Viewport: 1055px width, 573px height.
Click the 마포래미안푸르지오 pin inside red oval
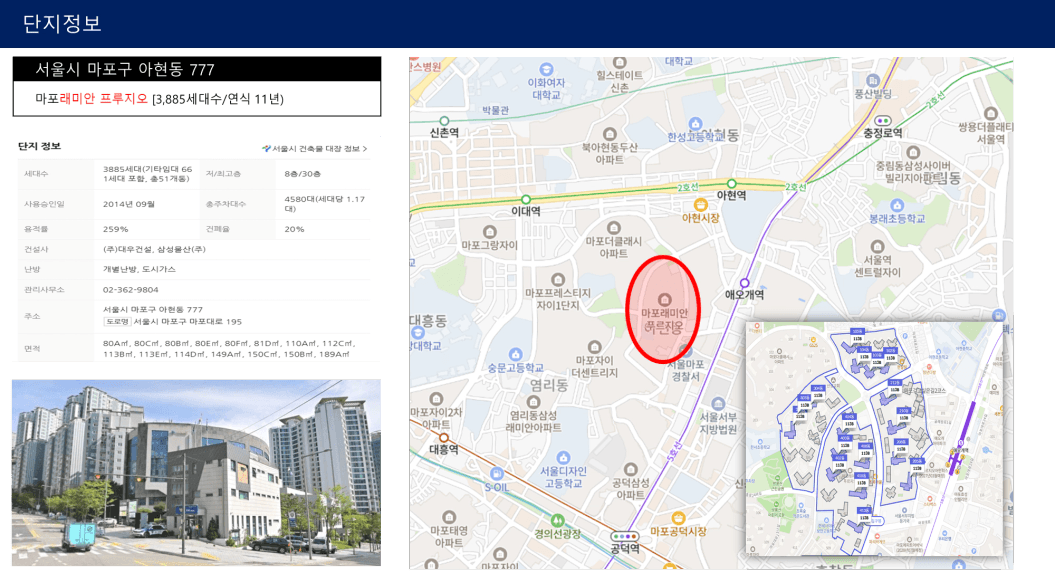[664, 299]
